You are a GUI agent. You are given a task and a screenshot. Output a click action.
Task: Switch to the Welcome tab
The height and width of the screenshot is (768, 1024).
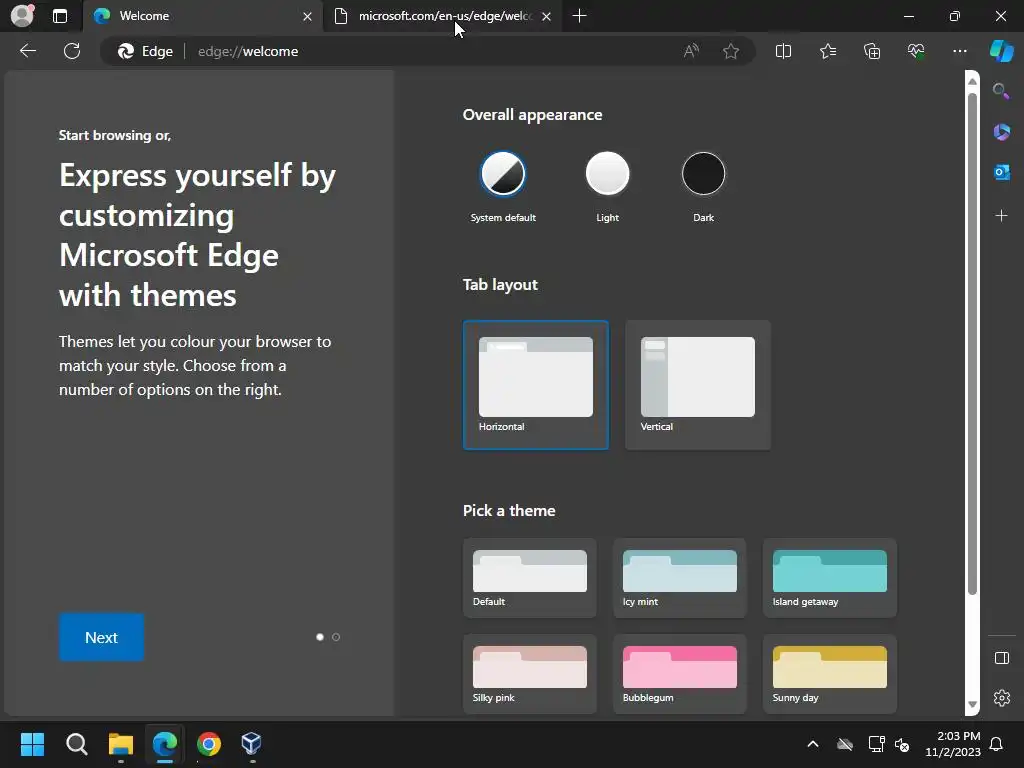click(x=202, y=16)
